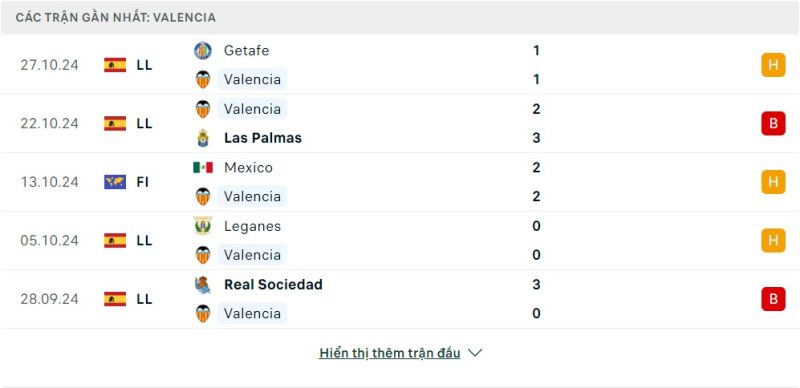Open the Las Palmas team name
Image resolution: width=800 pixels, height=388 pixels.
(263, 138)
